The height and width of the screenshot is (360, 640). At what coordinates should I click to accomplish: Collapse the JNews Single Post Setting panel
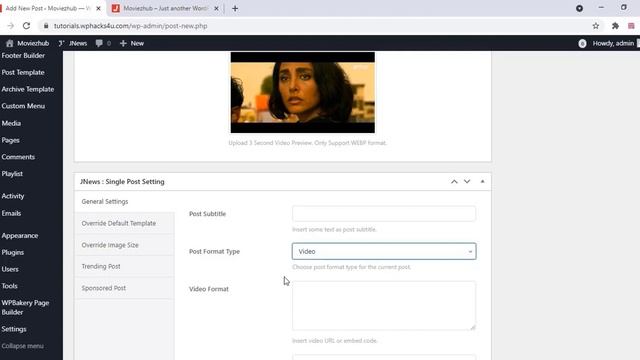click(482, 182)
